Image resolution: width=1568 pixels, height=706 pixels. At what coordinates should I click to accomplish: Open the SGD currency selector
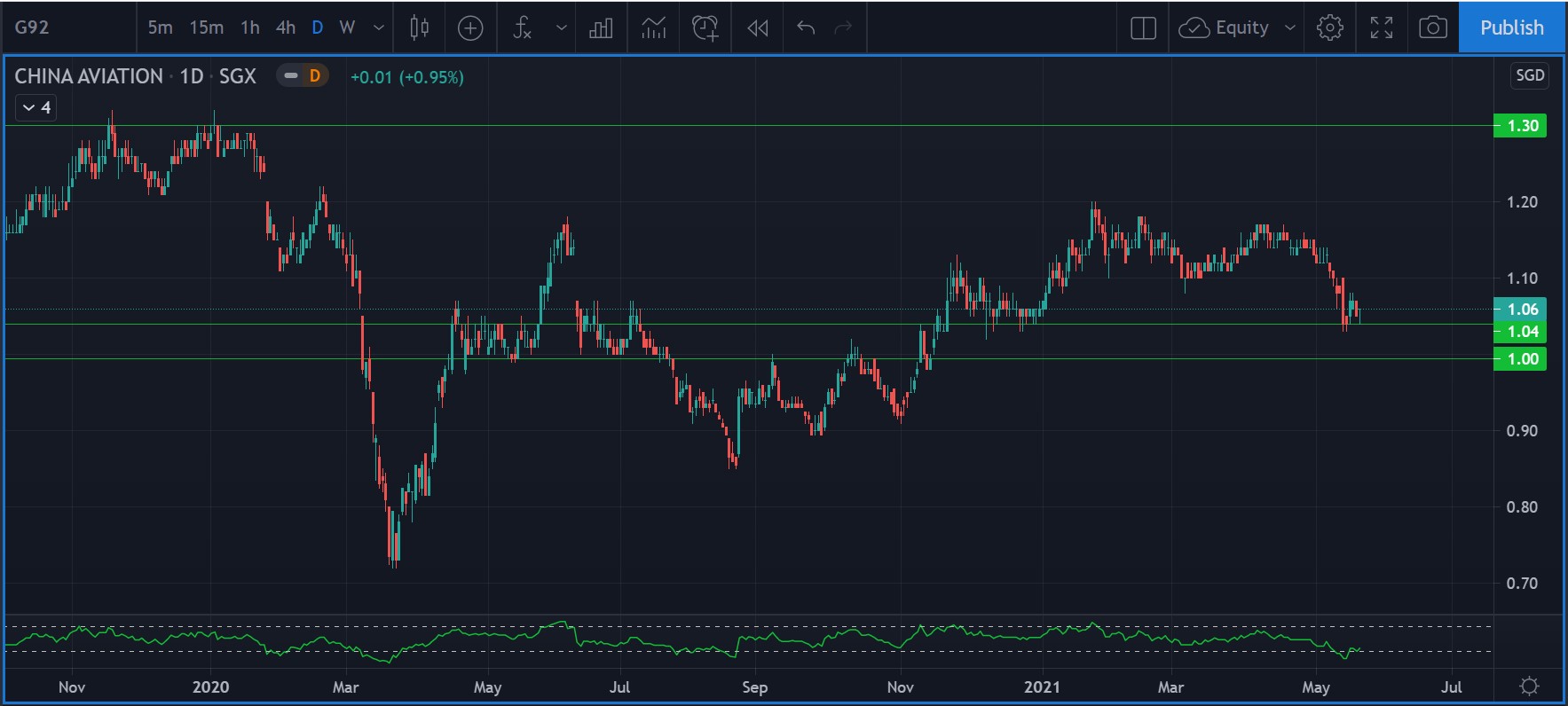tap(1530, 75)
